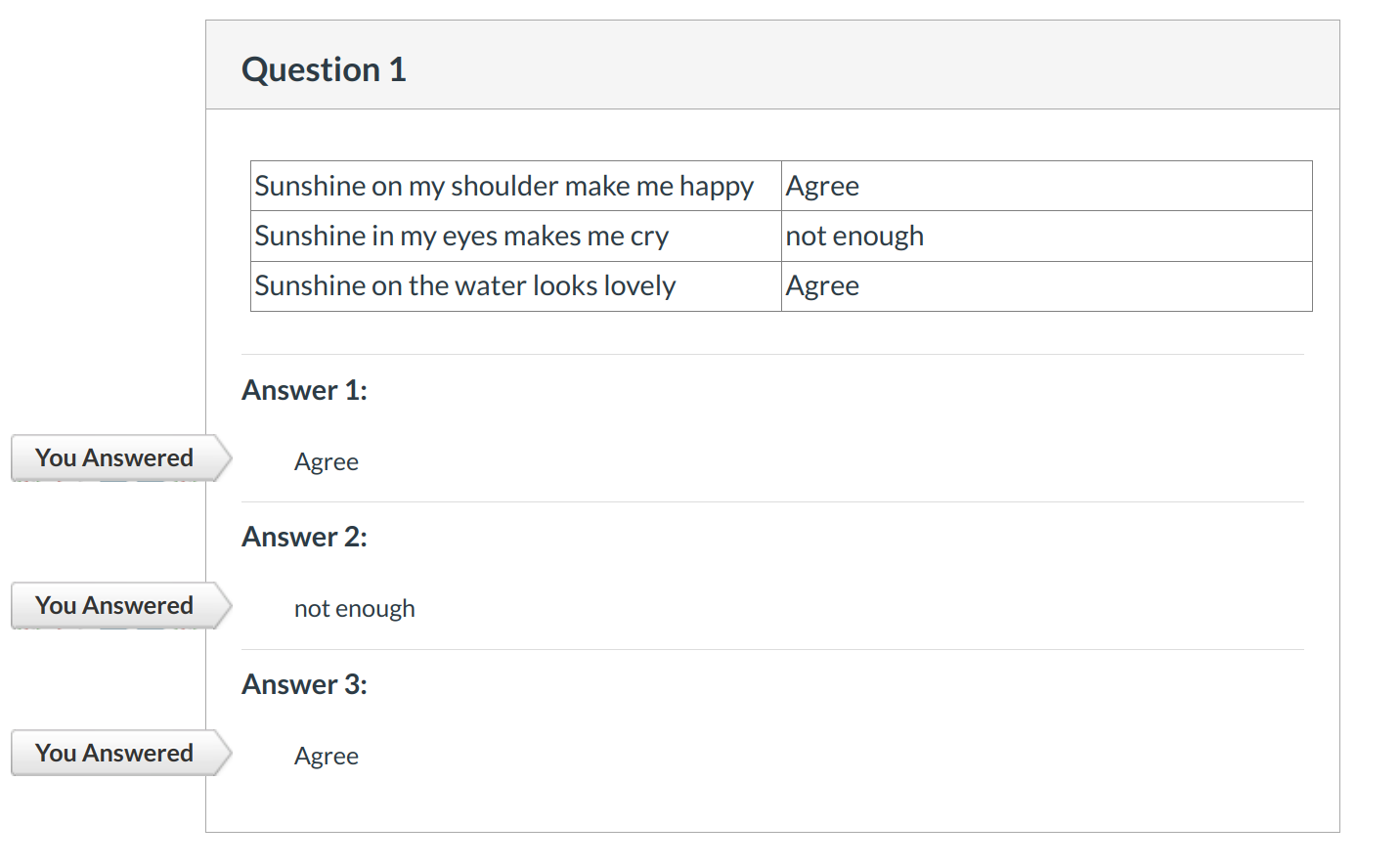The height and width of the screenshot is (868, 1400).
Task: Click 'Sunshine in my eyes makes me cry' cell
Action: (461, 237)
